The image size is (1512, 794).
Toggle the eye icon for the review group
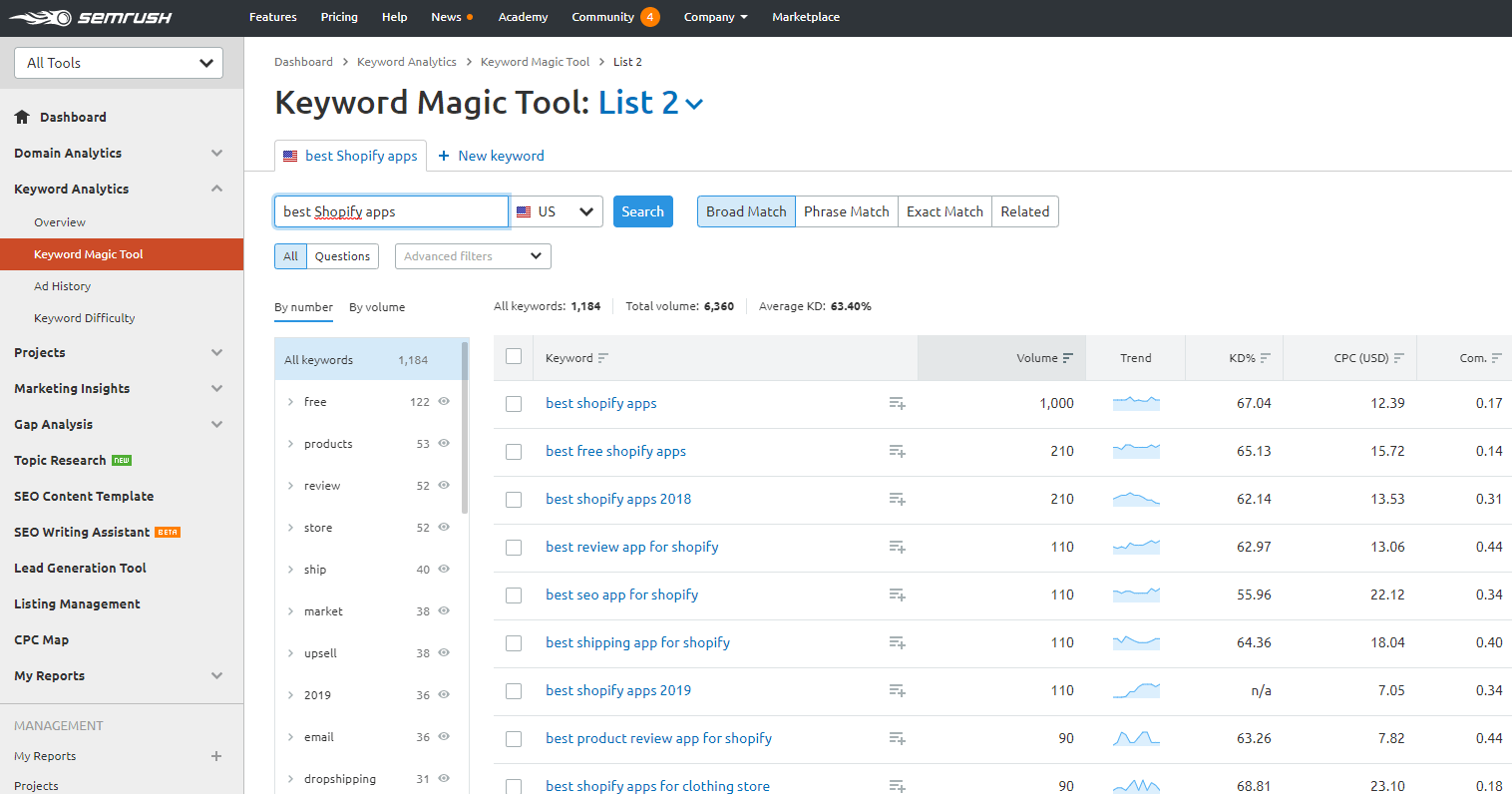[x=444, y=485]
